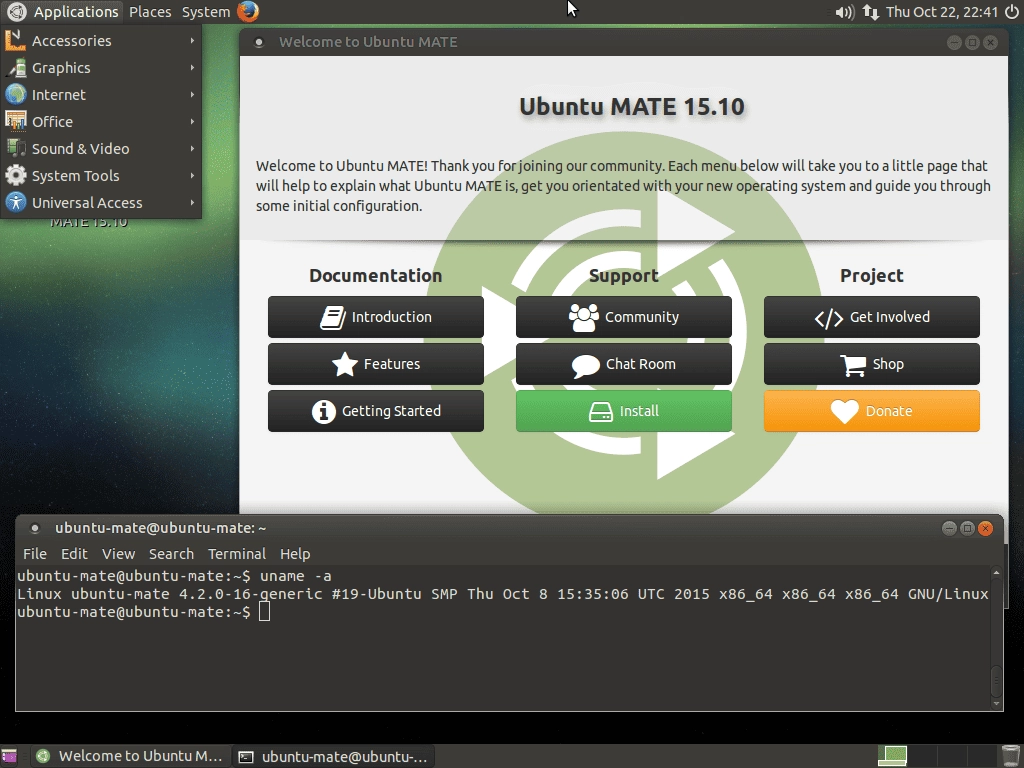Image resolution: width=1024 pixels, height=768 pixels.
Task: Expand the System Tools submenu arrow
Action: [192, 176]
